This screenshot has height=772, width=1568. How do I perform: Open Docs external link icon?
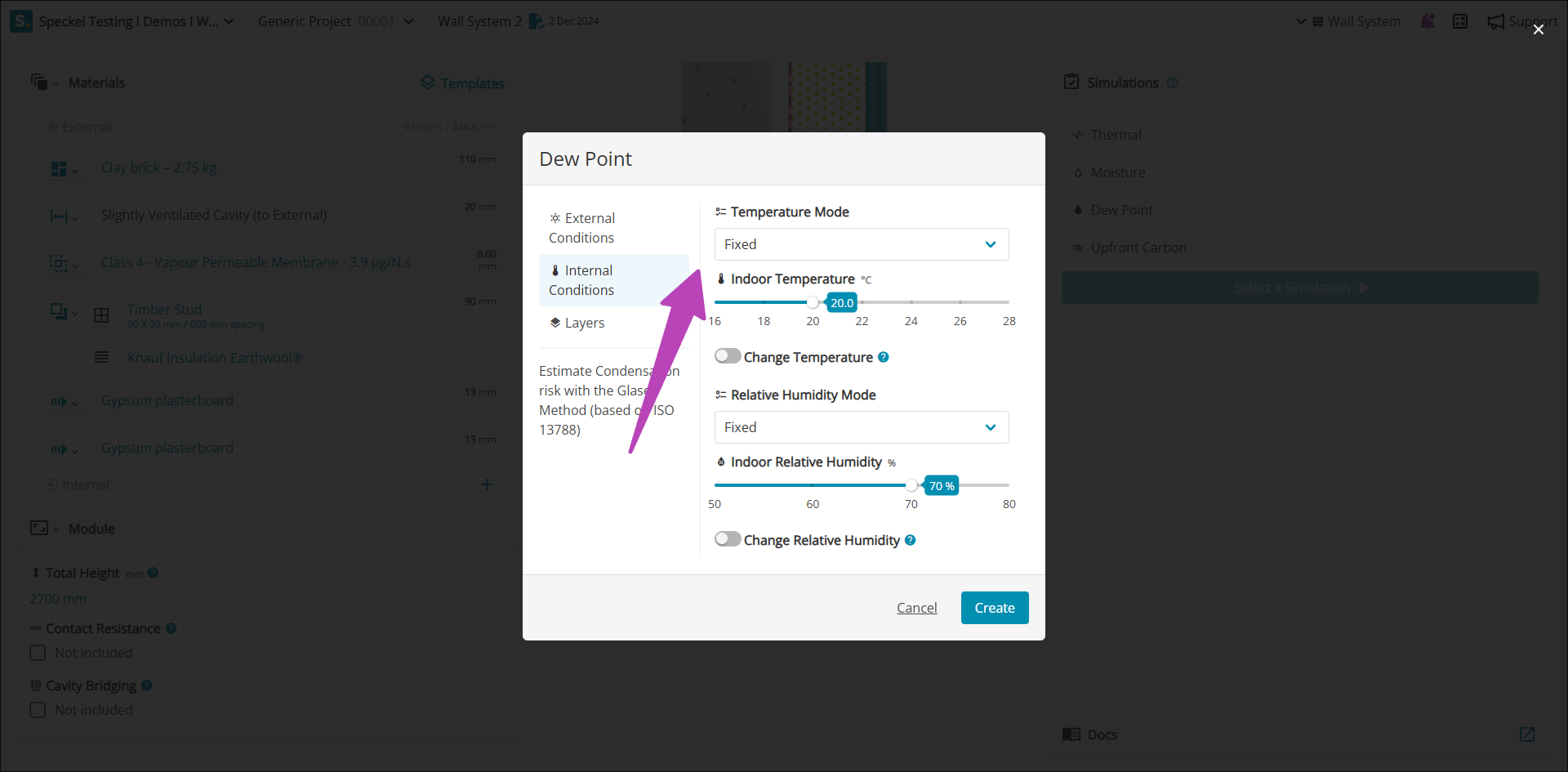(x=1526, y=734)
